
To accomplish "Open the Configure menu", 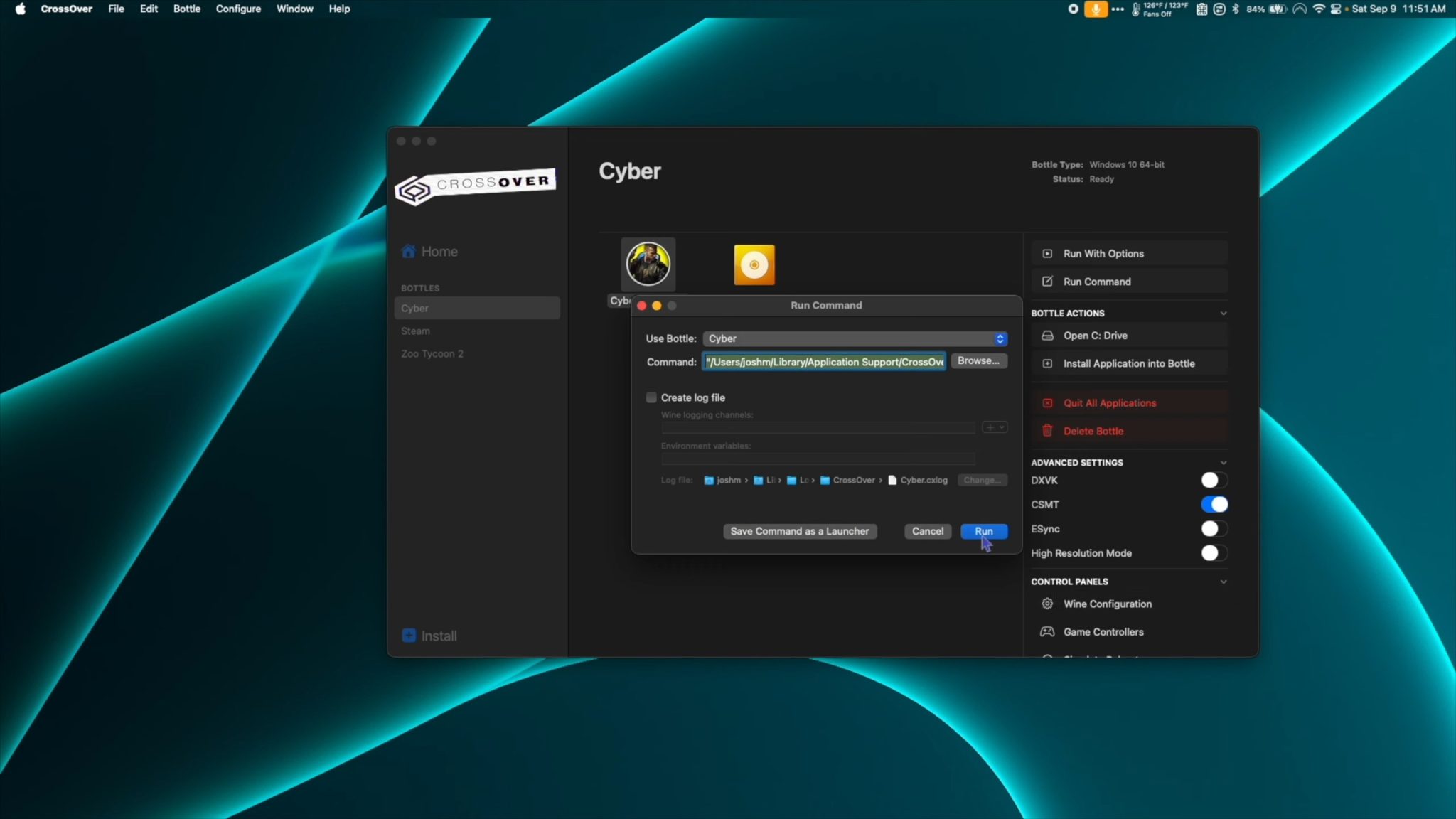I will coord(238,9).
